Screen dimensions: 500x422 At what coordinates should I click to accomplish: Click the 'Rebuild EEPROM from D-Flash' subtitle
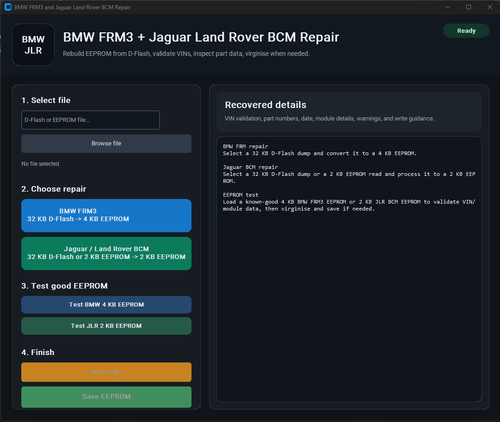tap(186, 54)
